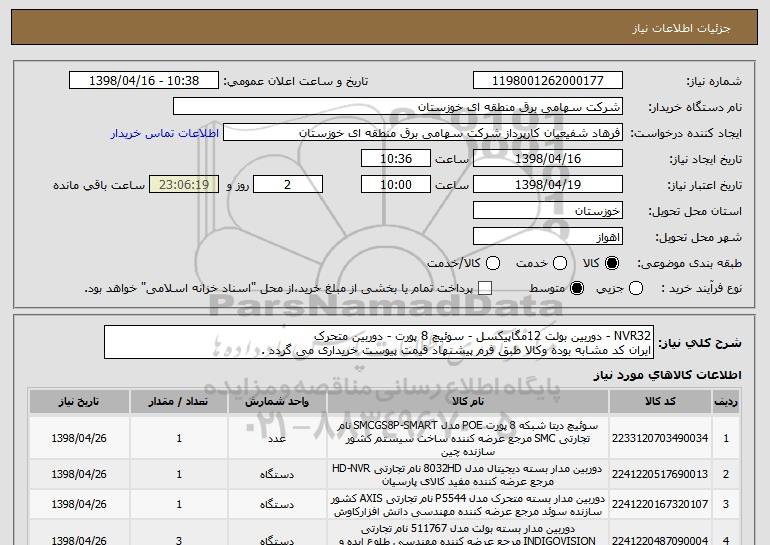Screen dimensions: 770x545
Task: Click product code 223120703490034
Action: (x=660, y=438)
